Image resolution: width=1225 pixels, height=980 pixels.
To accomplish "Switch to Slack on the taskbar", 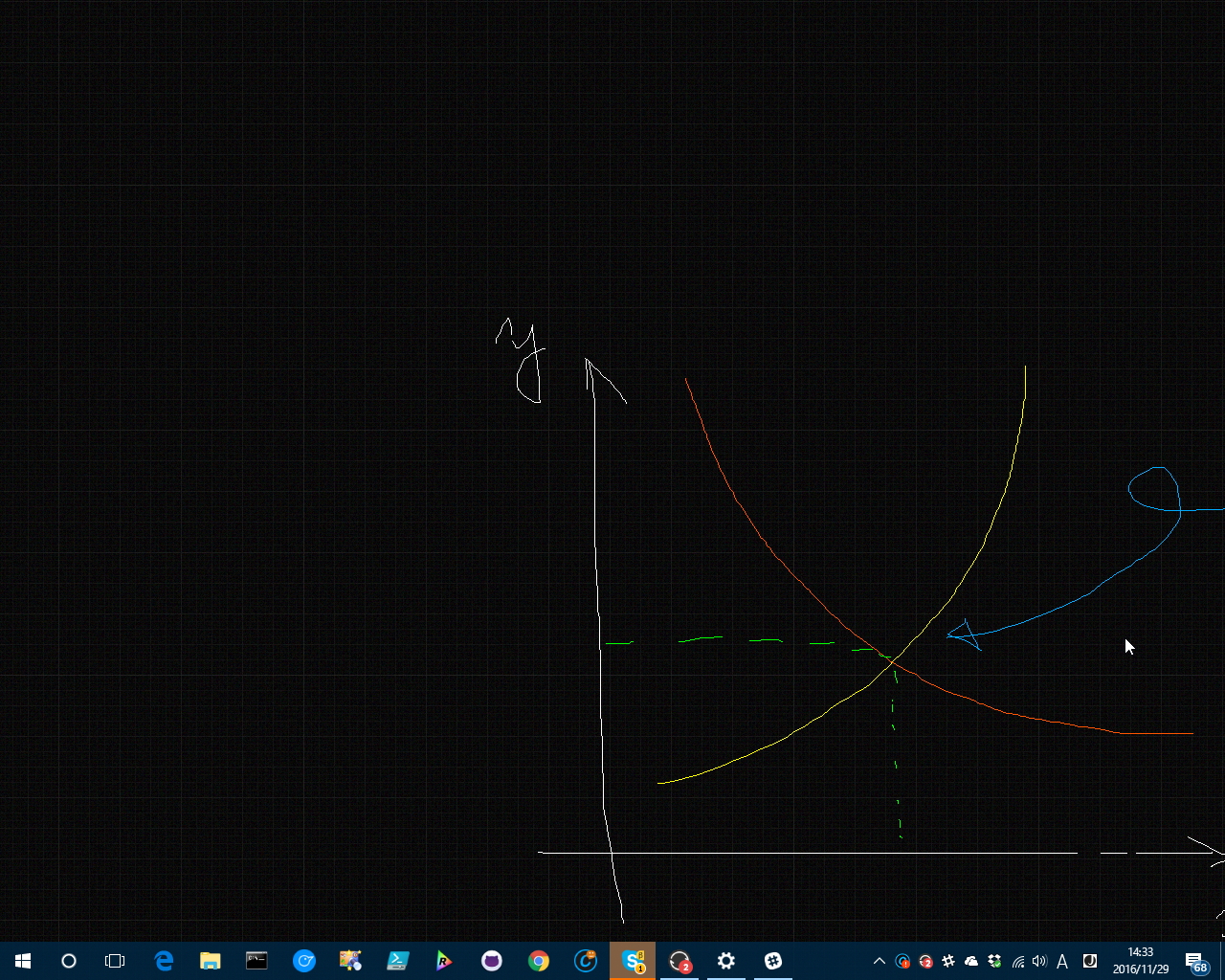I will coord(773,961).
